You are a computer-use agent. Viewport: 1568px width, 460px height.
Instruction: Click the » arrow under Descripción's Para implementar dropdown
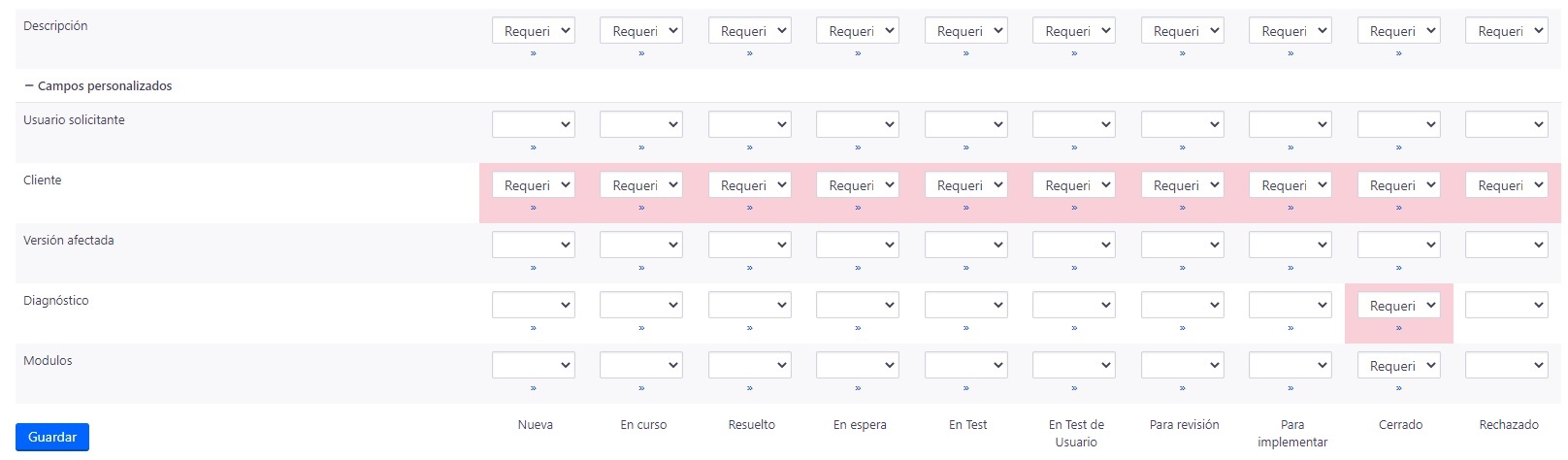[1290, 53]
